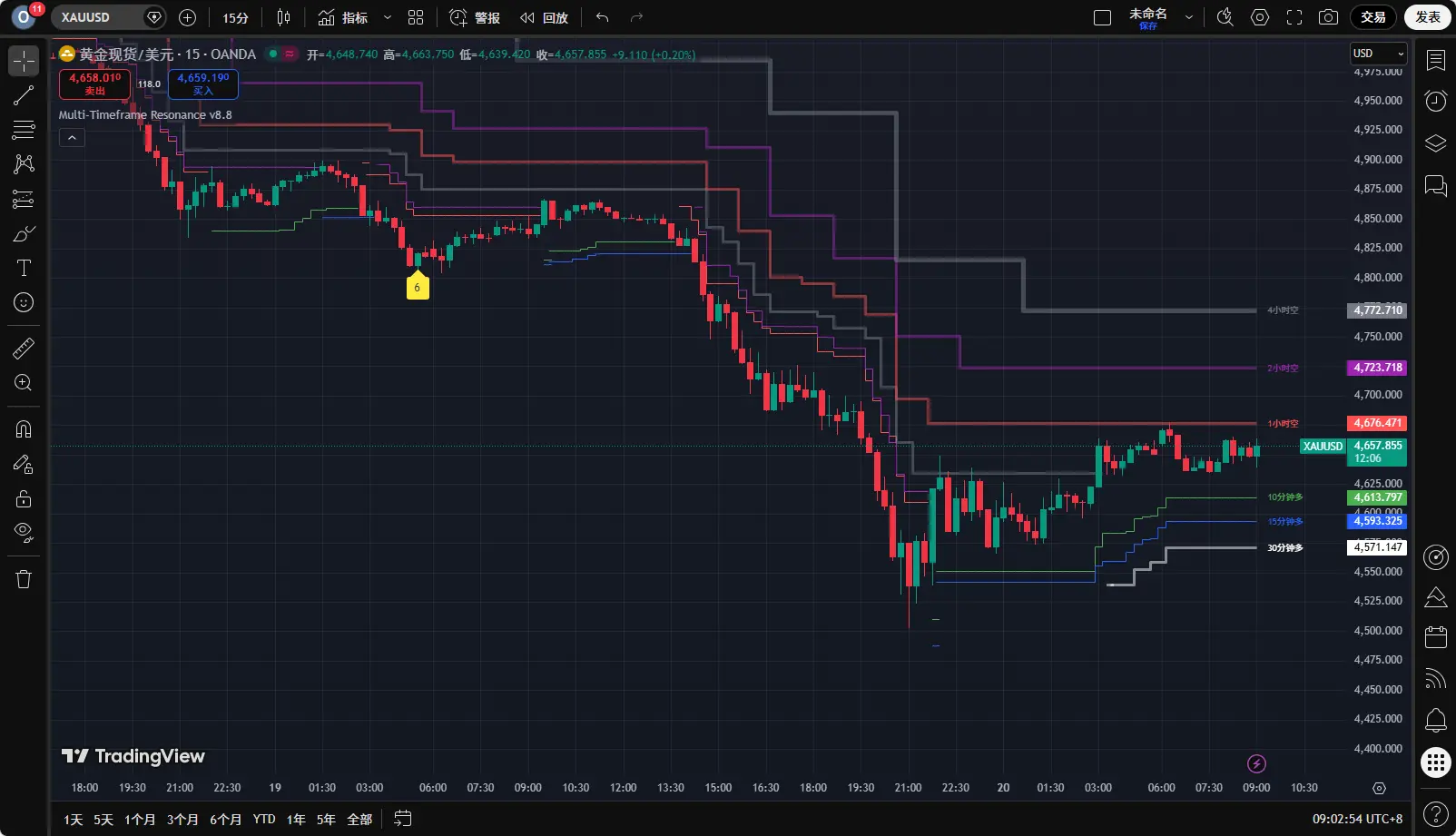Collapse the indicator legend arrow

[72, 138]
